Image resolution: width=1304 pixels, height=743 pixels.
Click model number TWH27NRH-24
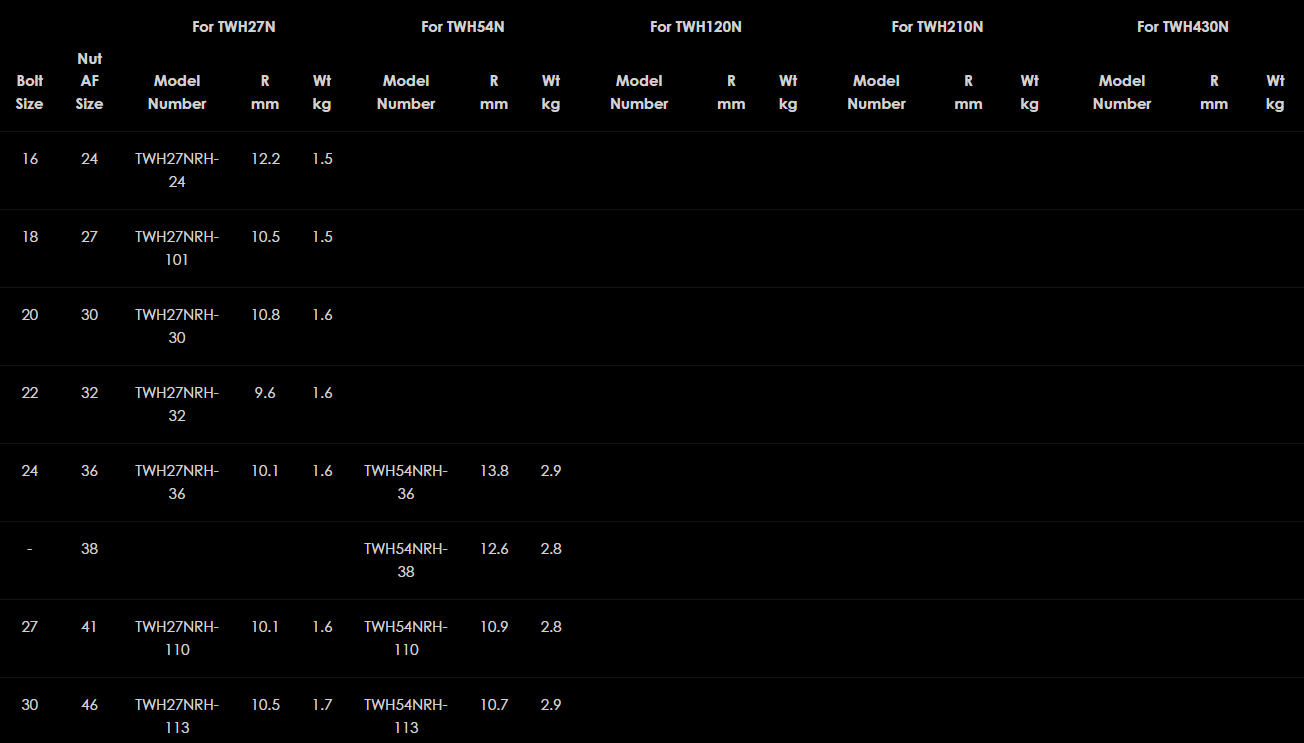177,170
